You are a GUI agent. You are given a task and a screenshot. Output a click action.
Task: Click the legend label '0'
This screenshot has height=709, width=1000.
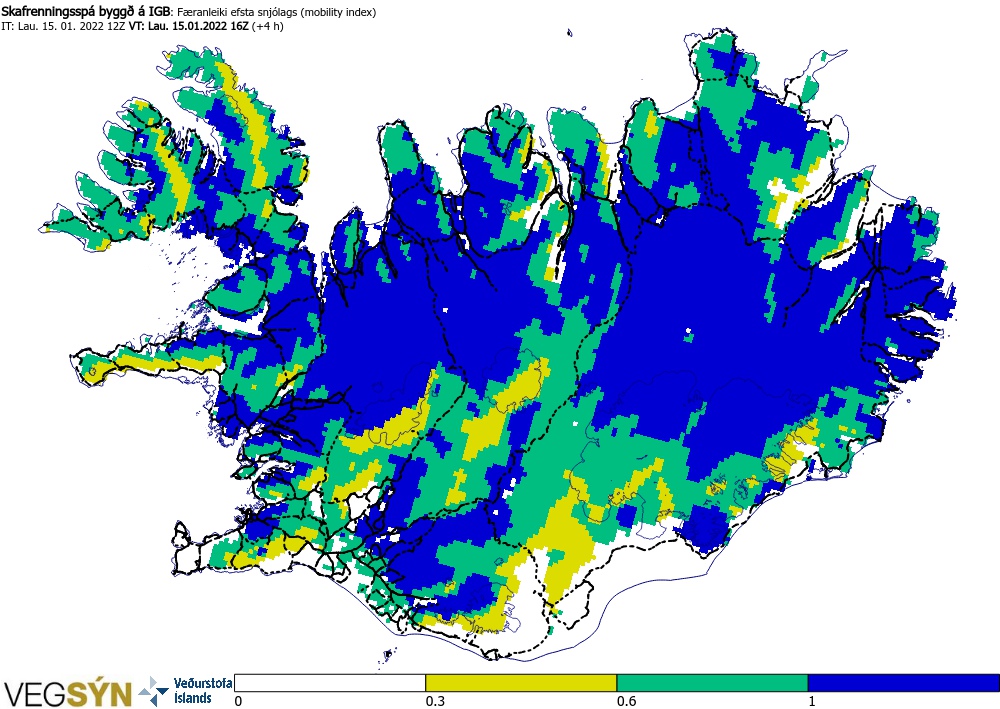pyautogui.click(x=238, y=701)
